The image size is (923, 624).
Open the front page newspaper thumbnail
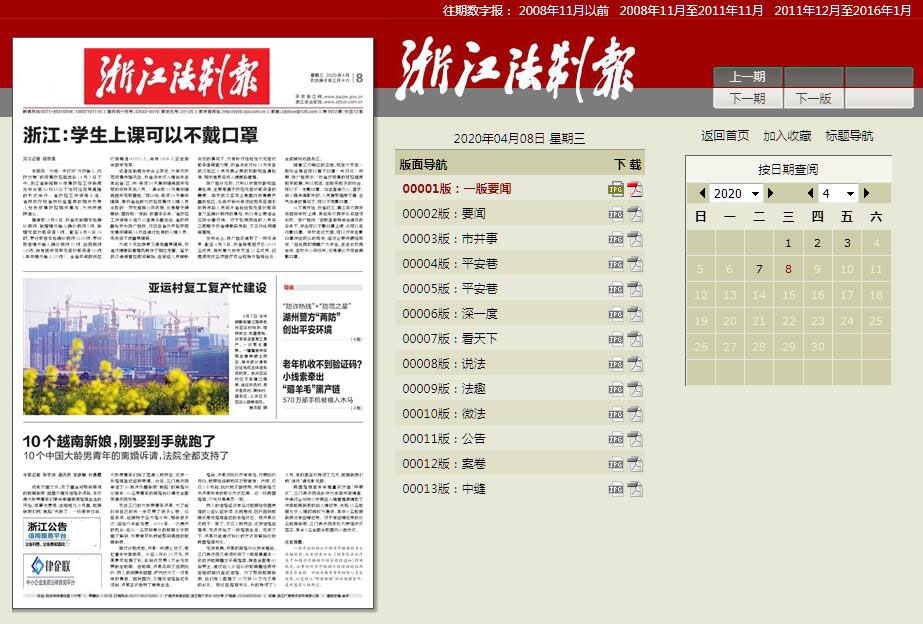pyautogui.click(x=193, y=323)
